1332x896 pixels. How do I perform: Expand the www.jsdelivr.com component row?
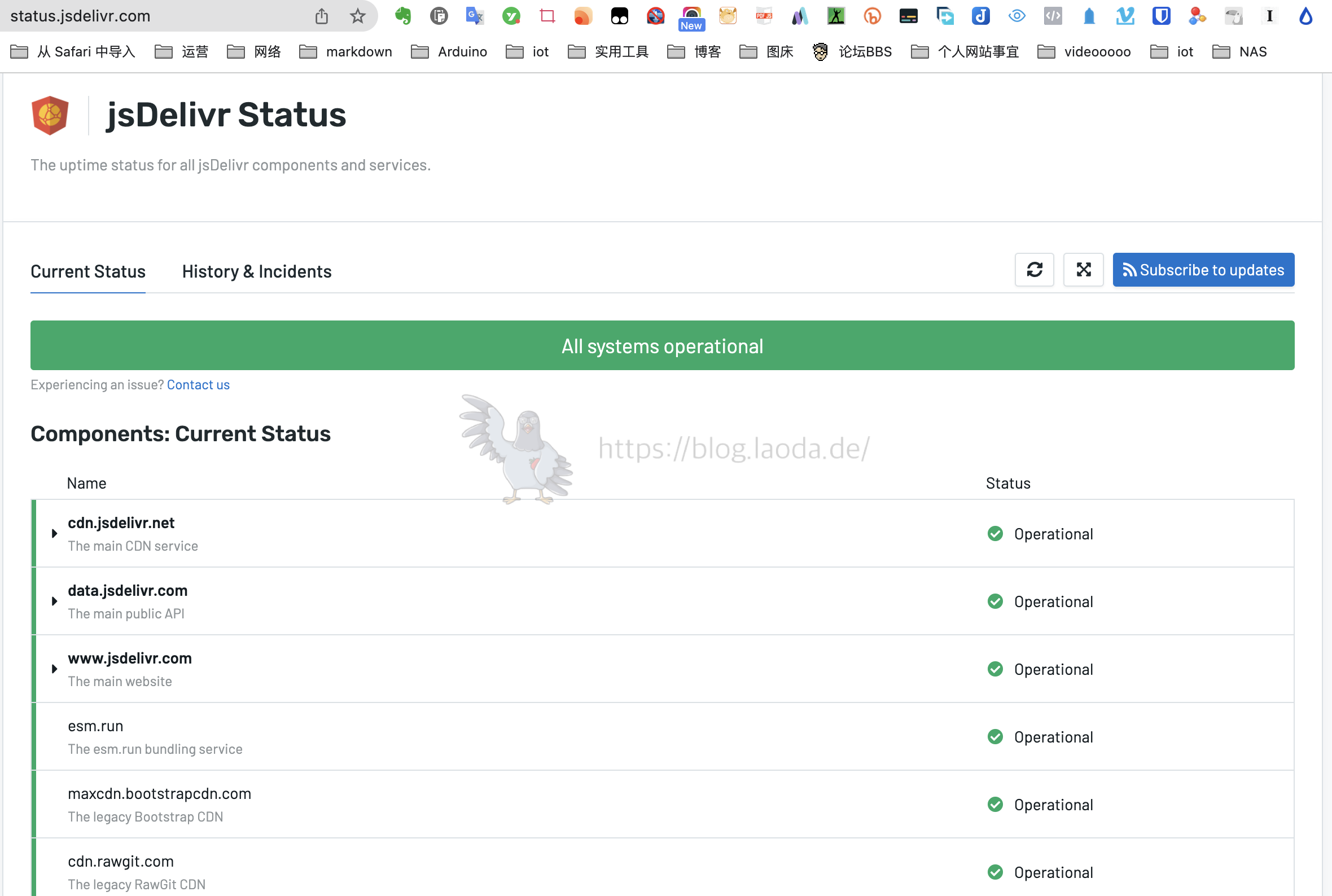coord(55,669)
